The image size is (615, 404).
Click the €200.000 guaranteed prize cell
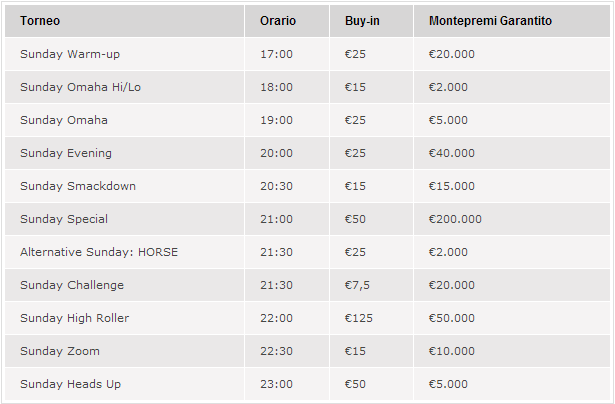[x=455, y=219]
